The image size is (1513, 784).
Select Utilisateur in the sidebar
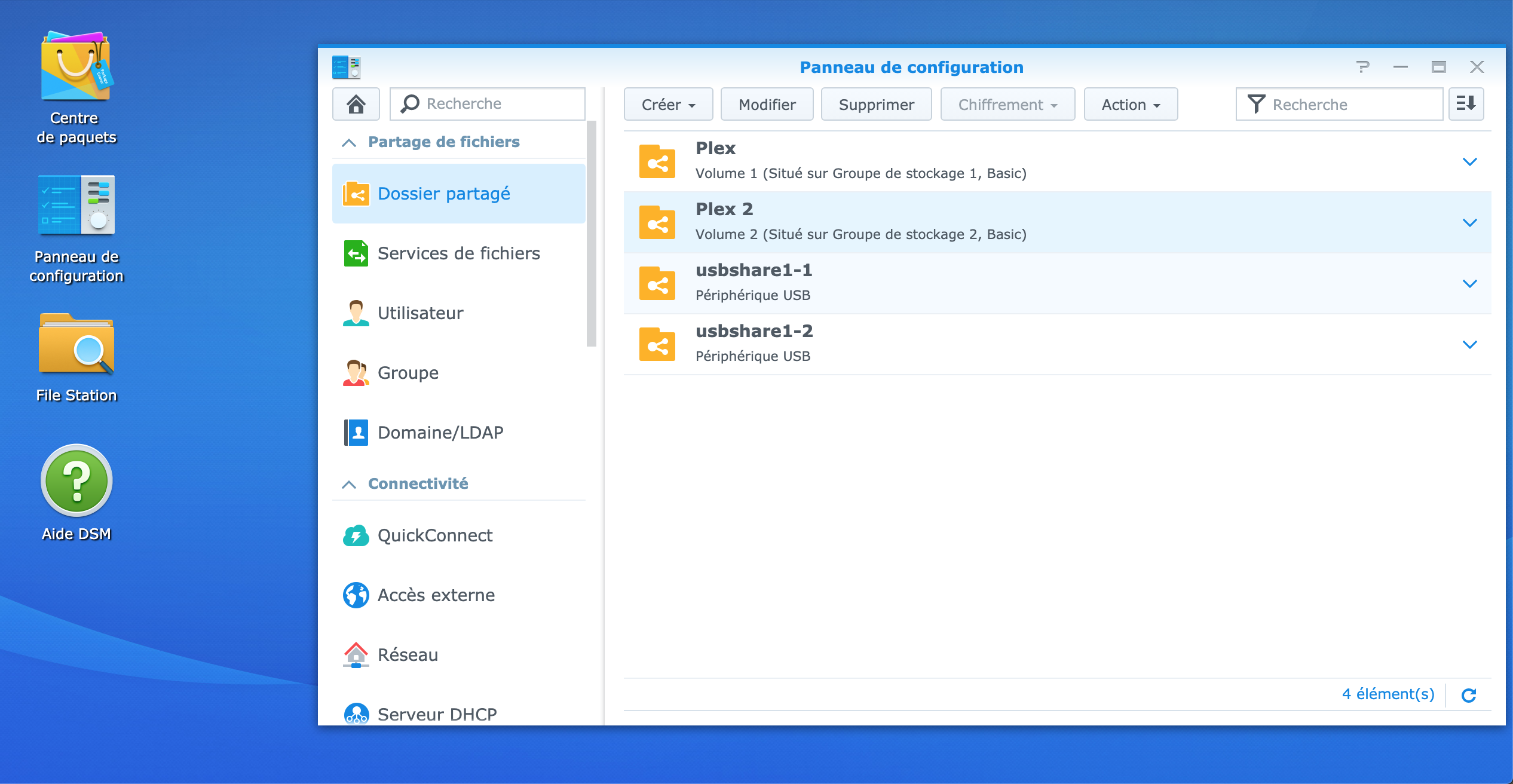coord(420,313)
